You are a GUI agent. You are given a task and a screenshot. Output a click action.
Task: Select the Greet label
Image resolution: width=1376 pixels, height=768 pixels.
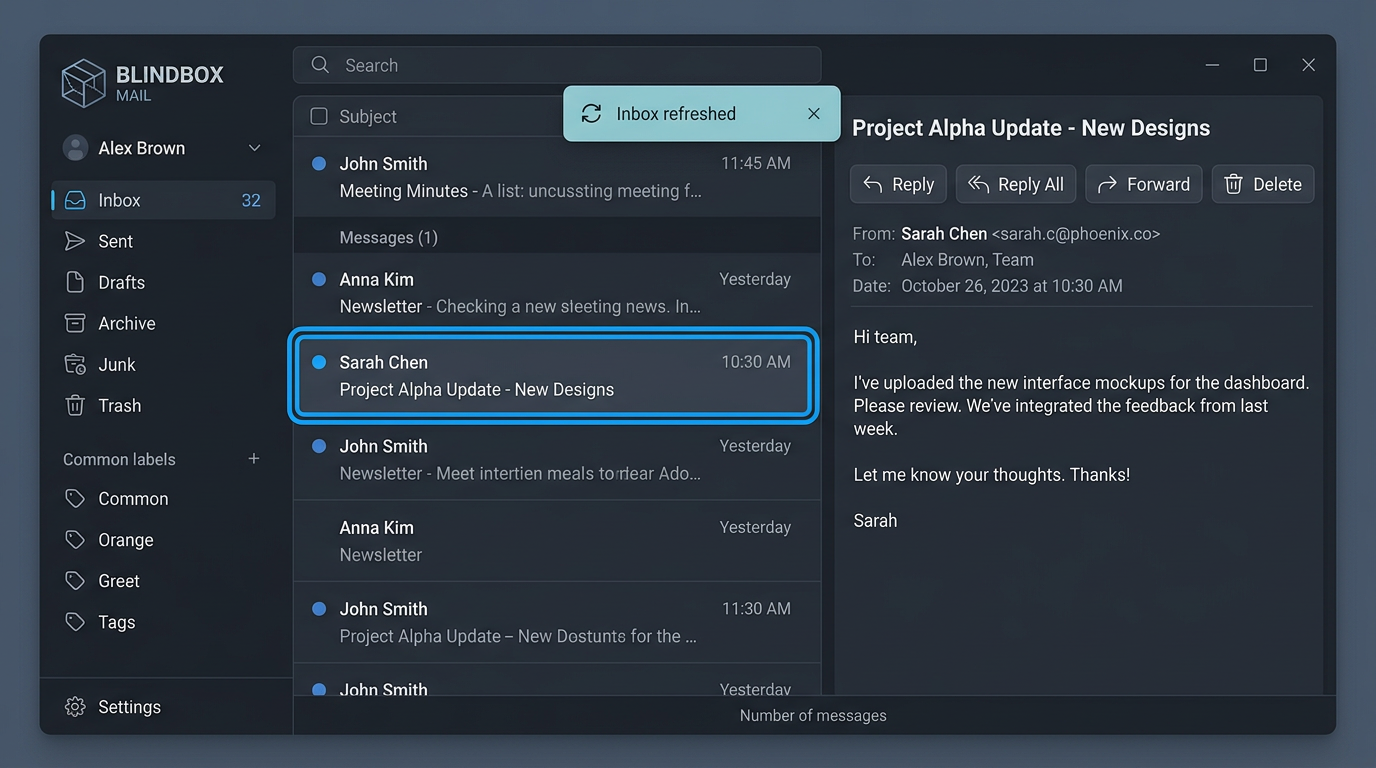coord(119,581)
